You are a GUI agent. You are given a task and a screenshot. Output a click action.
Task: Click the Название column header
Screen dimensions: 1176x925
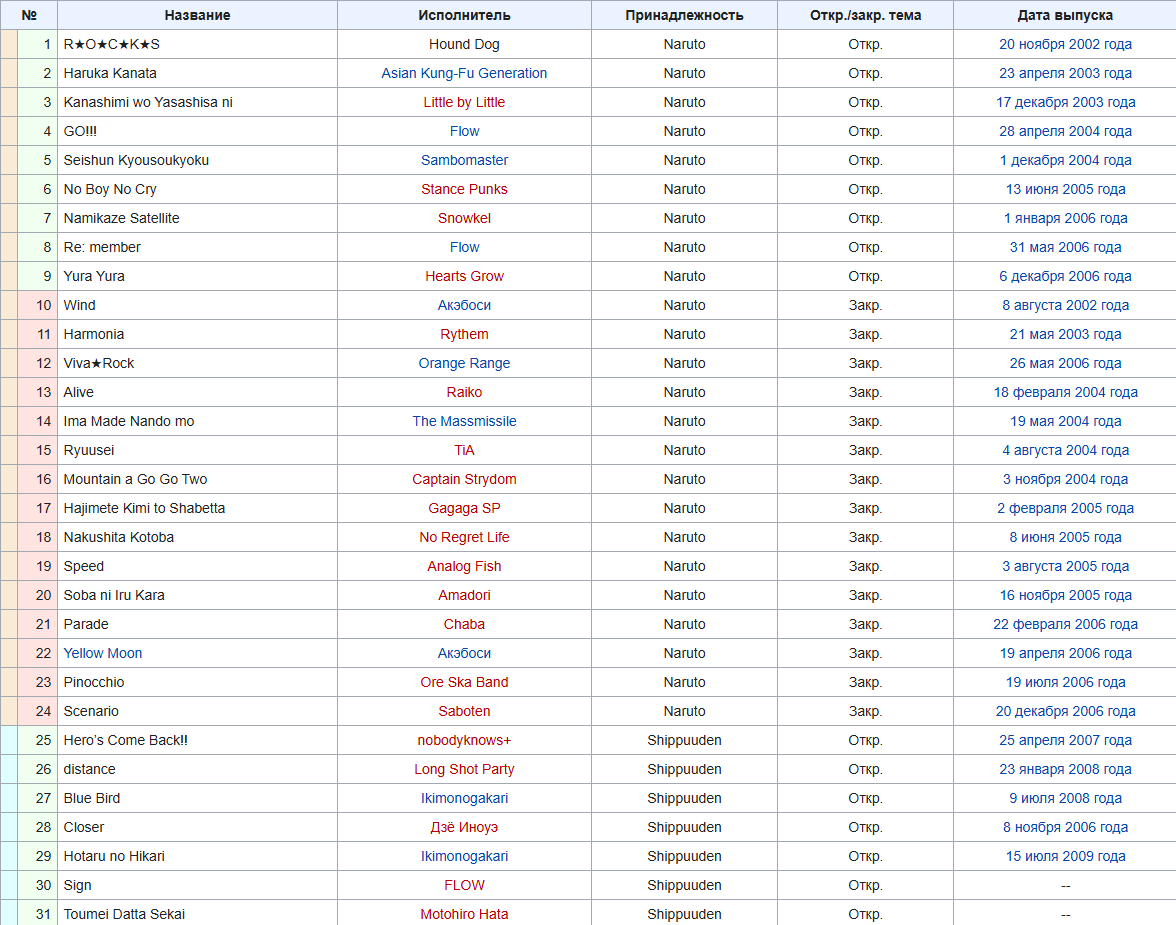(x=197, y=15)
